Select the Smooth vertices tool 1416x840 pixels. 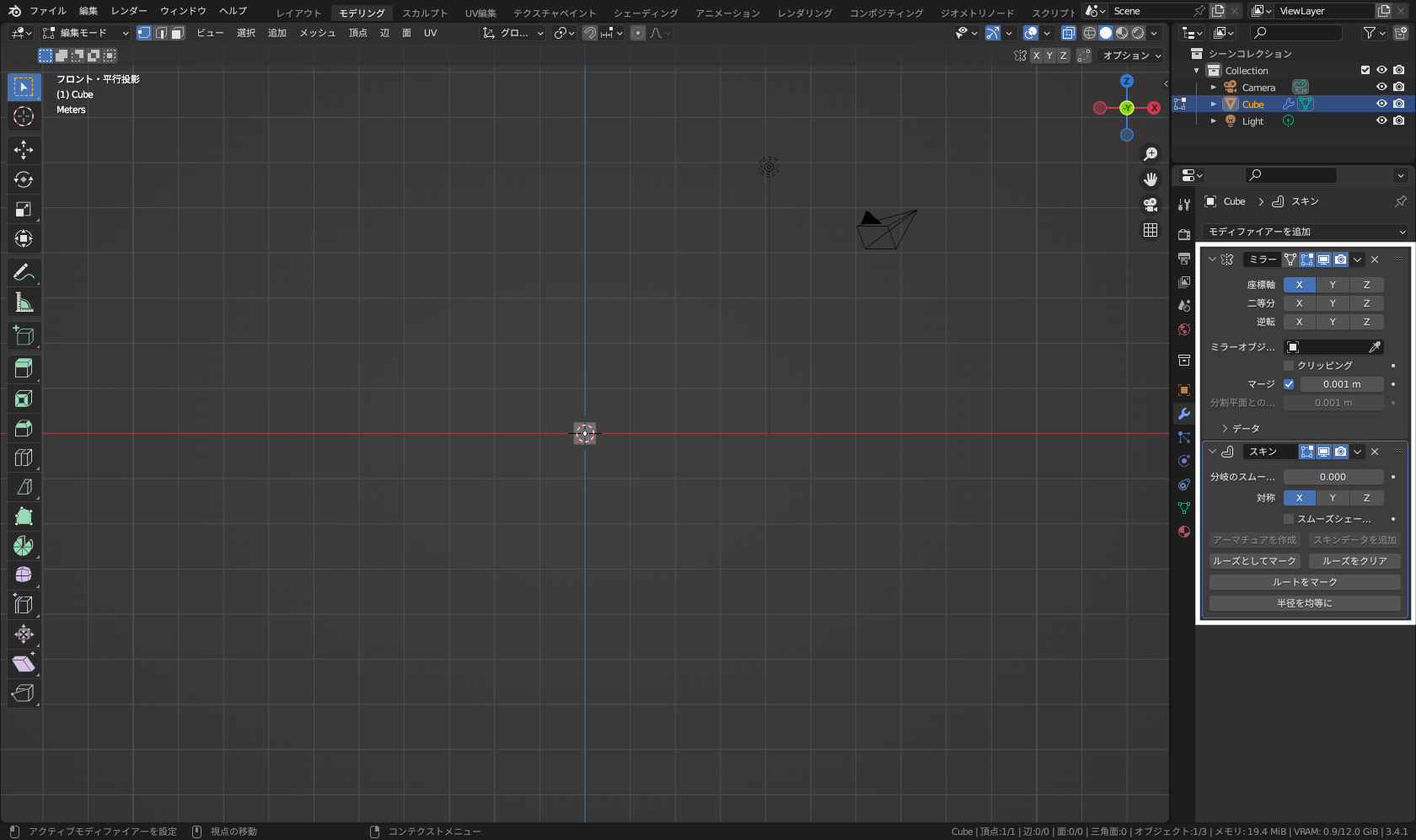tap(24, 575)
